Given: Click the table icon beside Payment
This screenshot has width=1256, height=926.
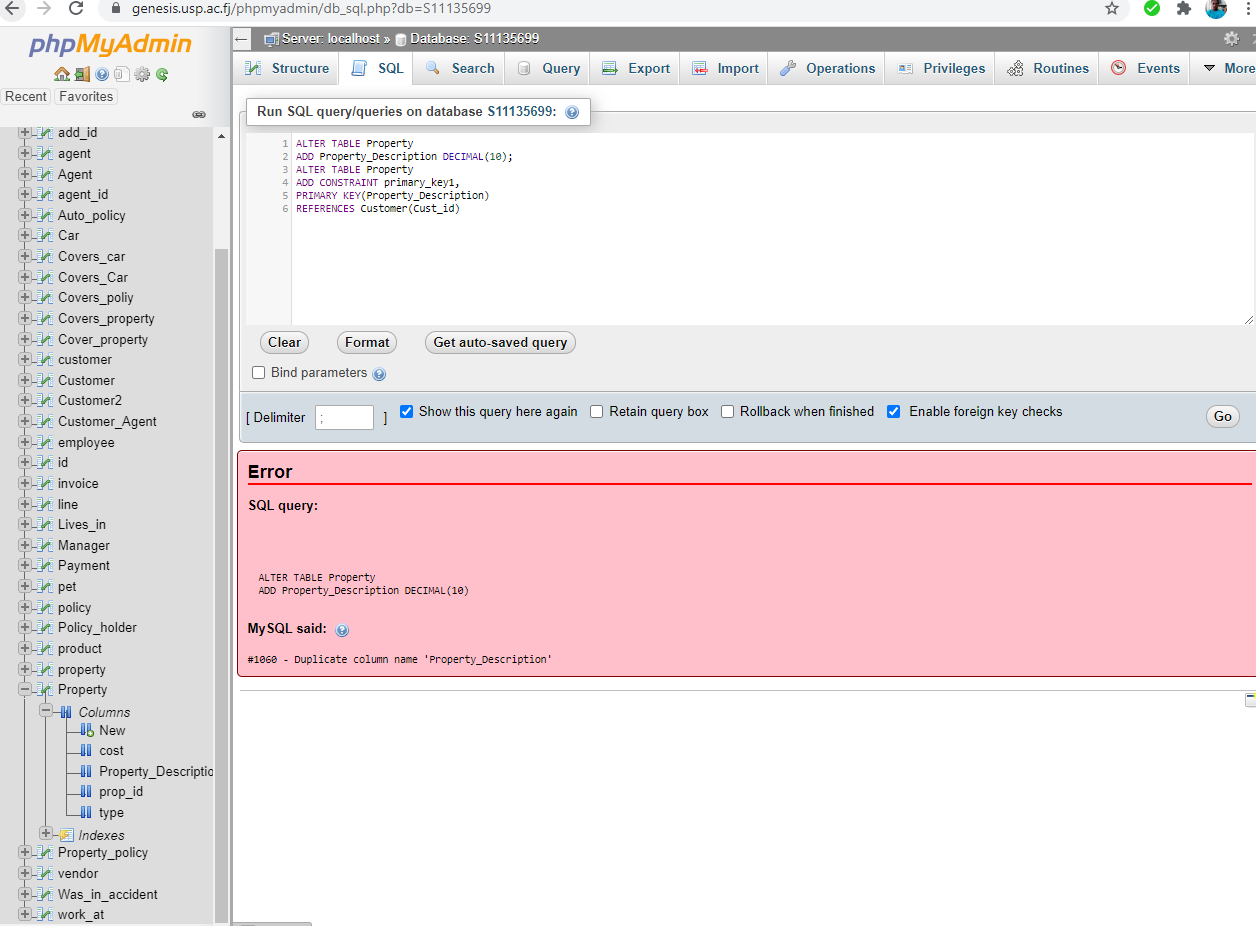Looking at the screenshot, I should click(x=45, y=565).
